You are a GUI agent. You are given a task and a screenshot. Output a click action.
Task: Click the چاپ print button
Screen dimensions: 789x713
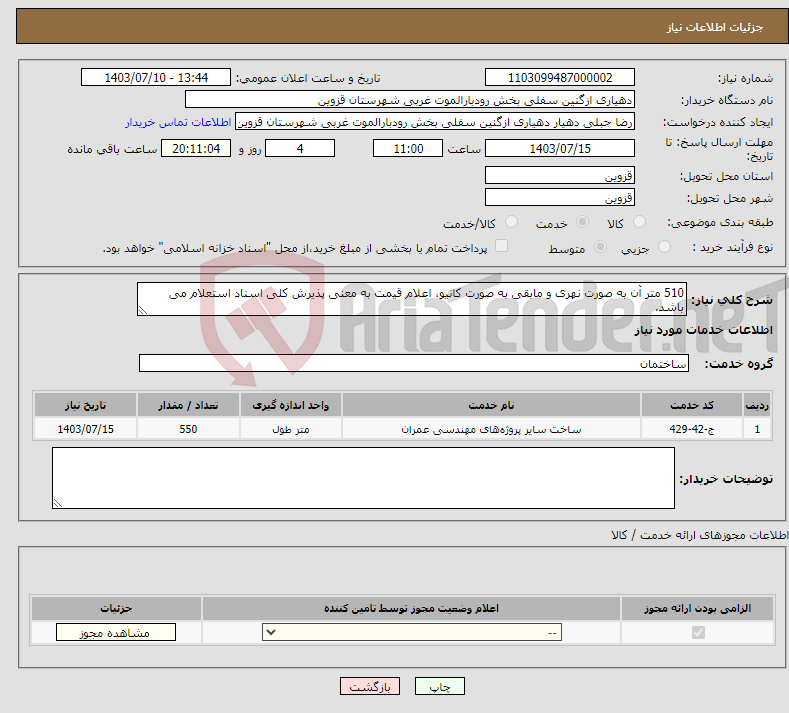tap(440, 686)
